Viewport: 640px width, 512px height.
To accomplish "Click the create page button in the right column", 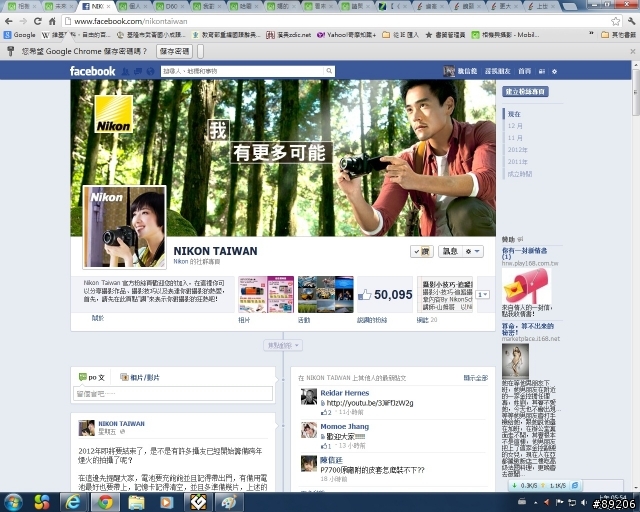I will [525, 91].
